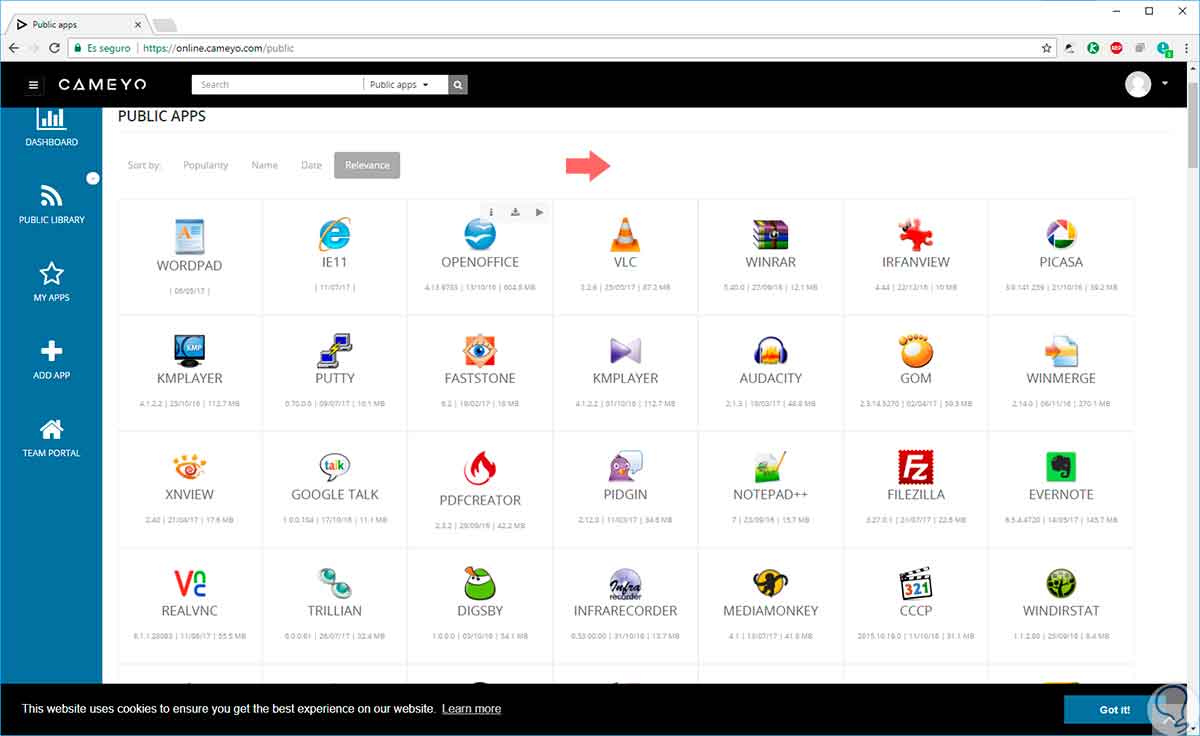1200x736 pixels.
Task: Open the WordPad app icon
Action: click(x=189, y=237)
